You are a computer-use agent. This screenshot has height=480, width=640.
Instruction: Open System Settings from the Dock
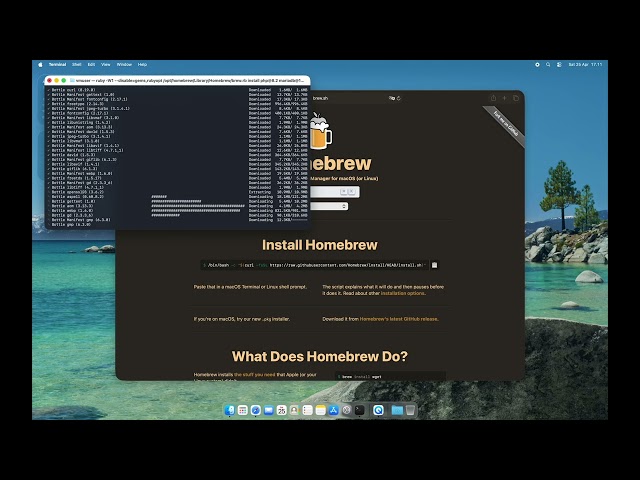point(347,410)
